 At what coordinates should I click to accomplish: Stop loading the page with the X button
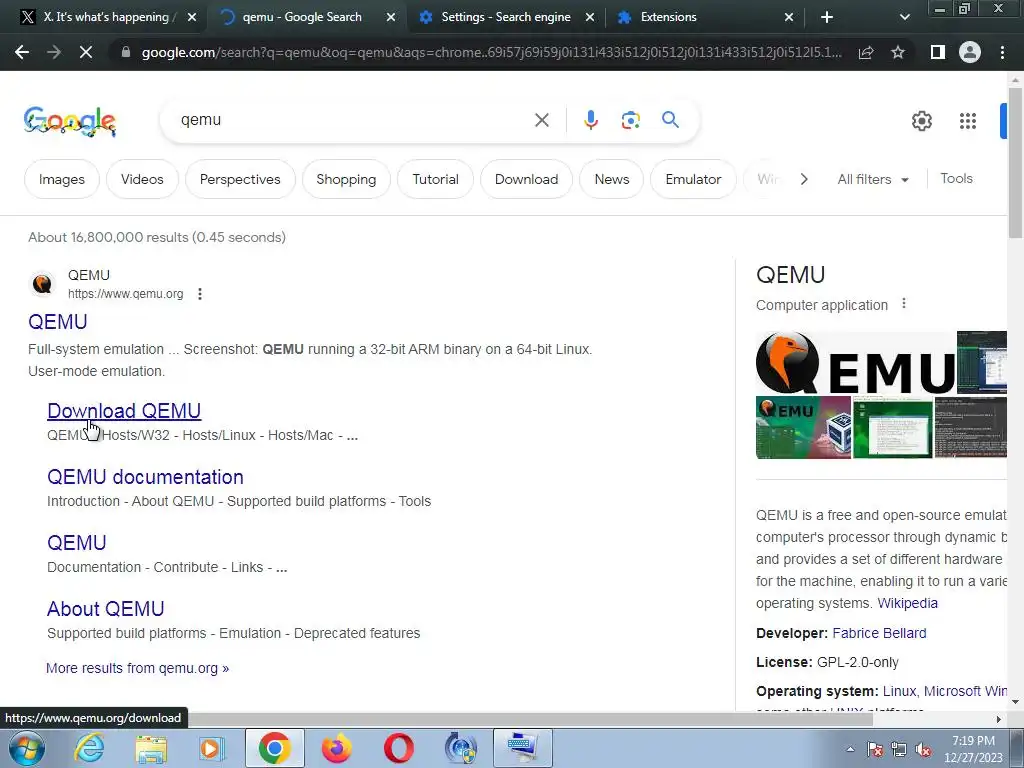tap(86, 52)
